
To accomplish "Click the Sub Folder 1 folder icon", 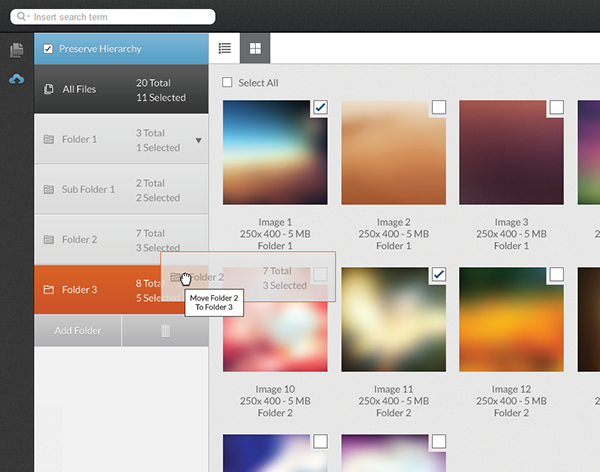I will coord(49,189).
